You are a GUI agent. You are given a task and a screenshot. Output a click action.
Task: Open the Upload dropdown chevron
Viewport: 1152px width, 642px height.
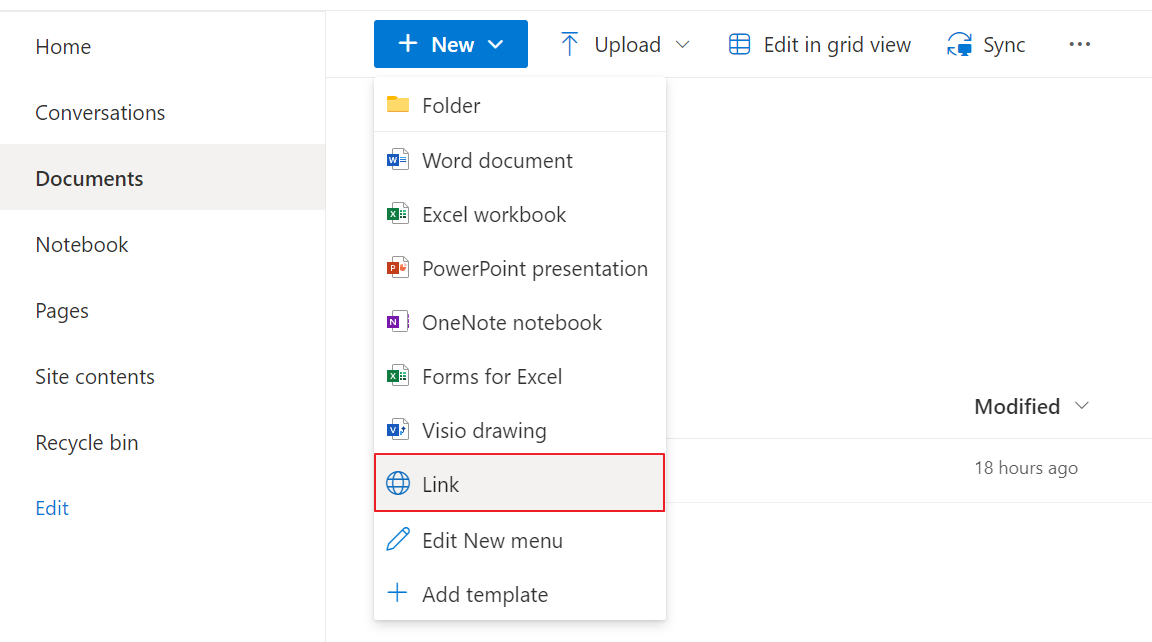(683, 45)
